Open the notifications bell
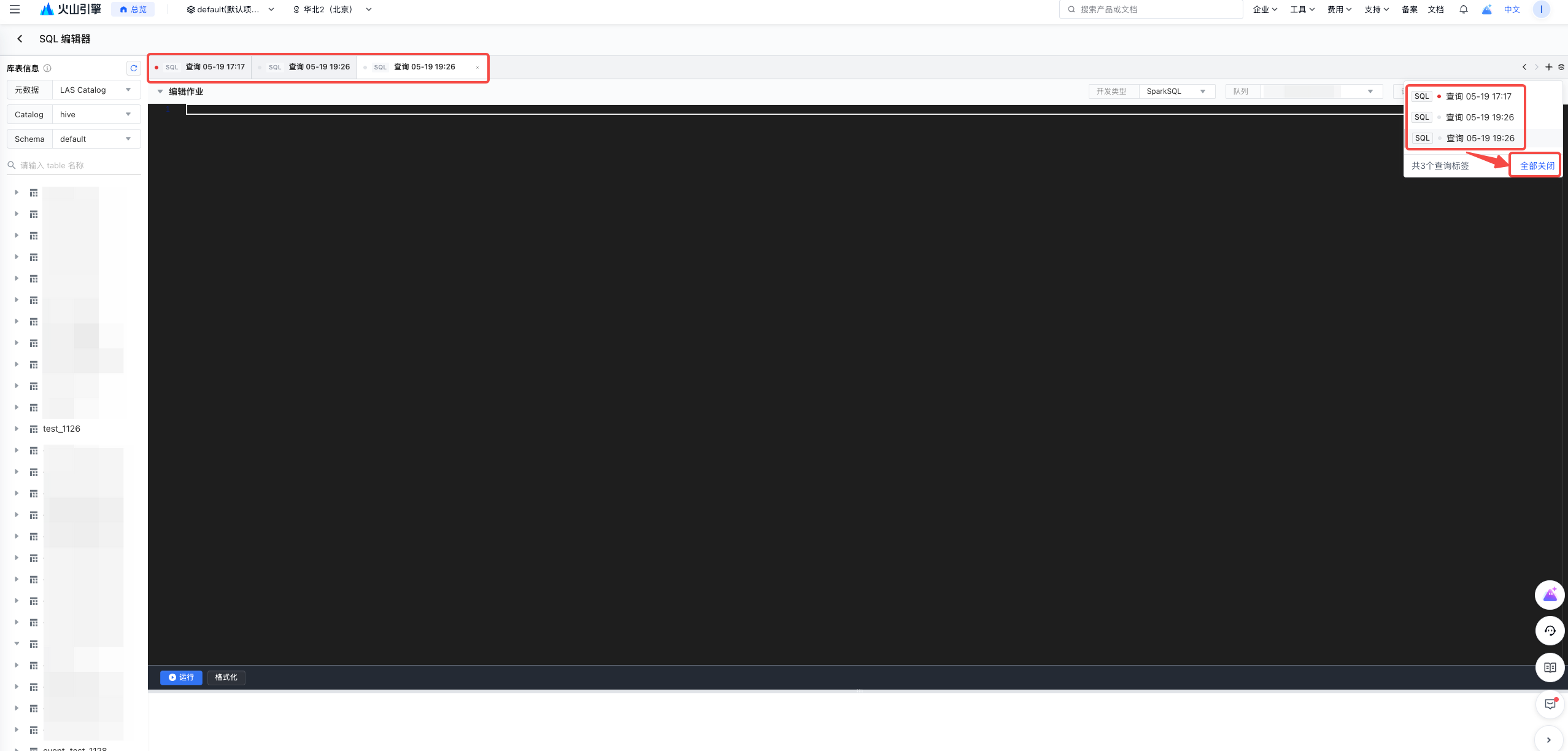 tap(1464, 9)
